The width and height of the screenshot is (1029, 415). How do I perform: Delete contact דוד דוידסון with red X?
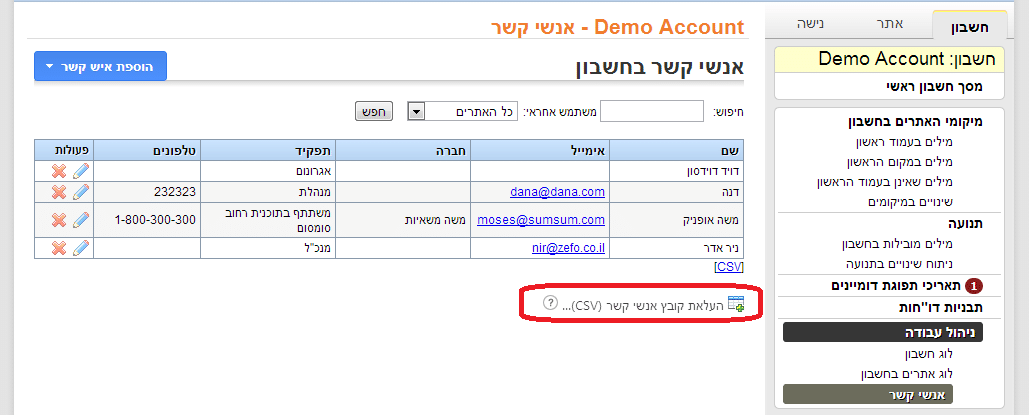(x=59, y=171)
